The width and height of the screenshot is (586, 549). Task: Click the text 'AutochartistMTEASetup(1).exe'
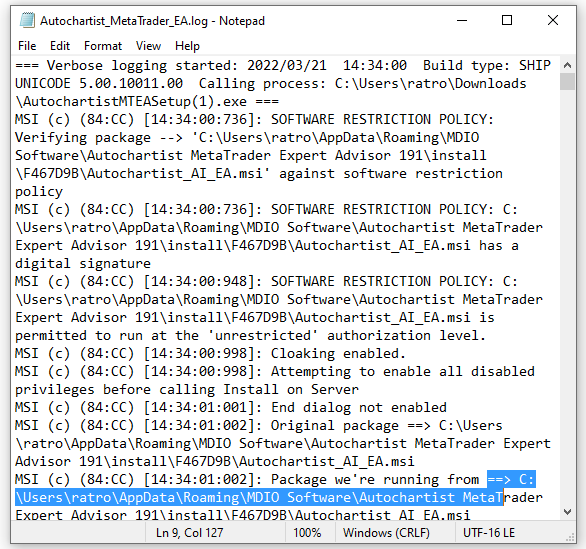coord(135,102)
